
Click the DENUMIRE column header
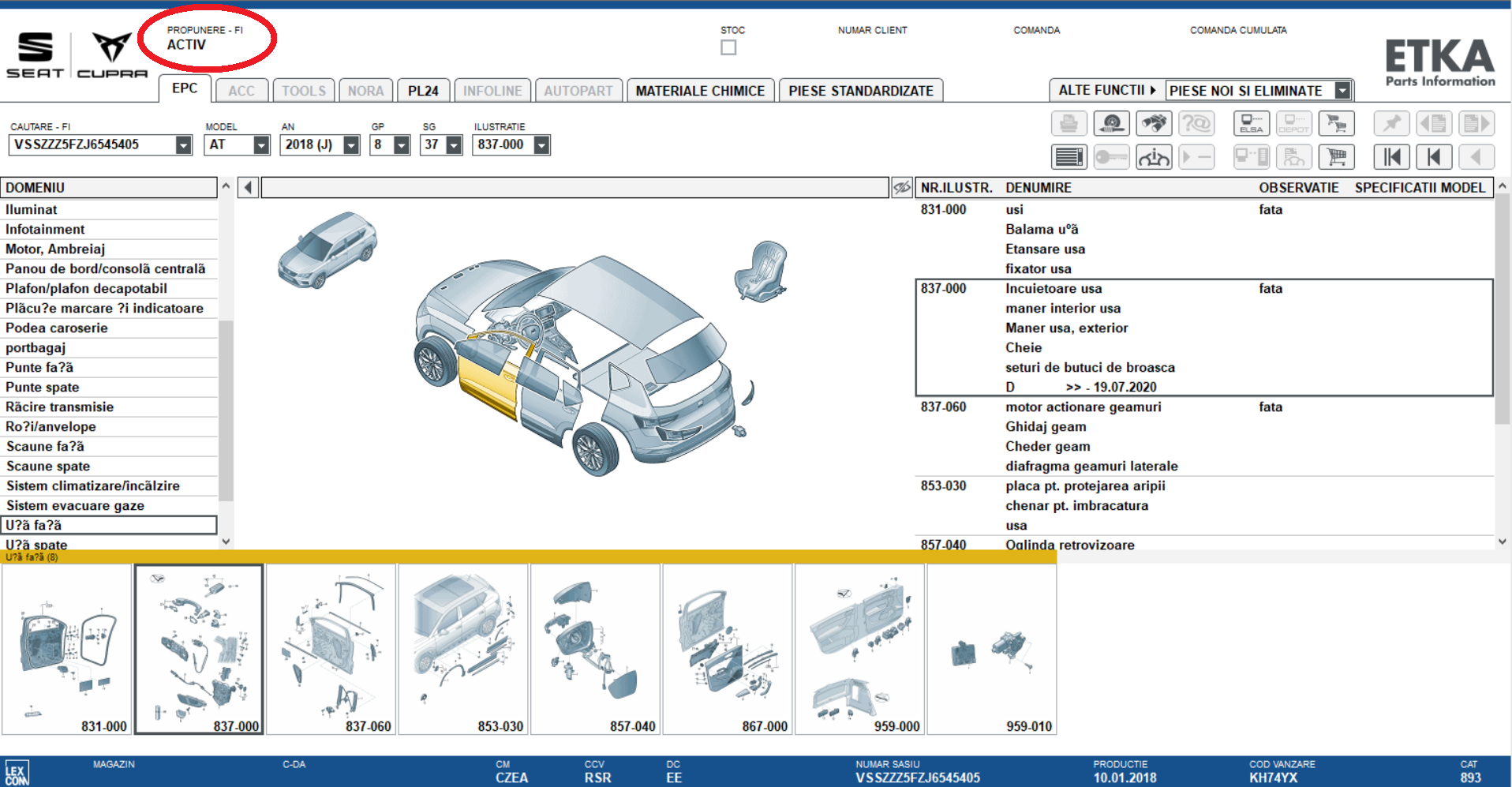pyautogui.click(x=1038, y=188)
